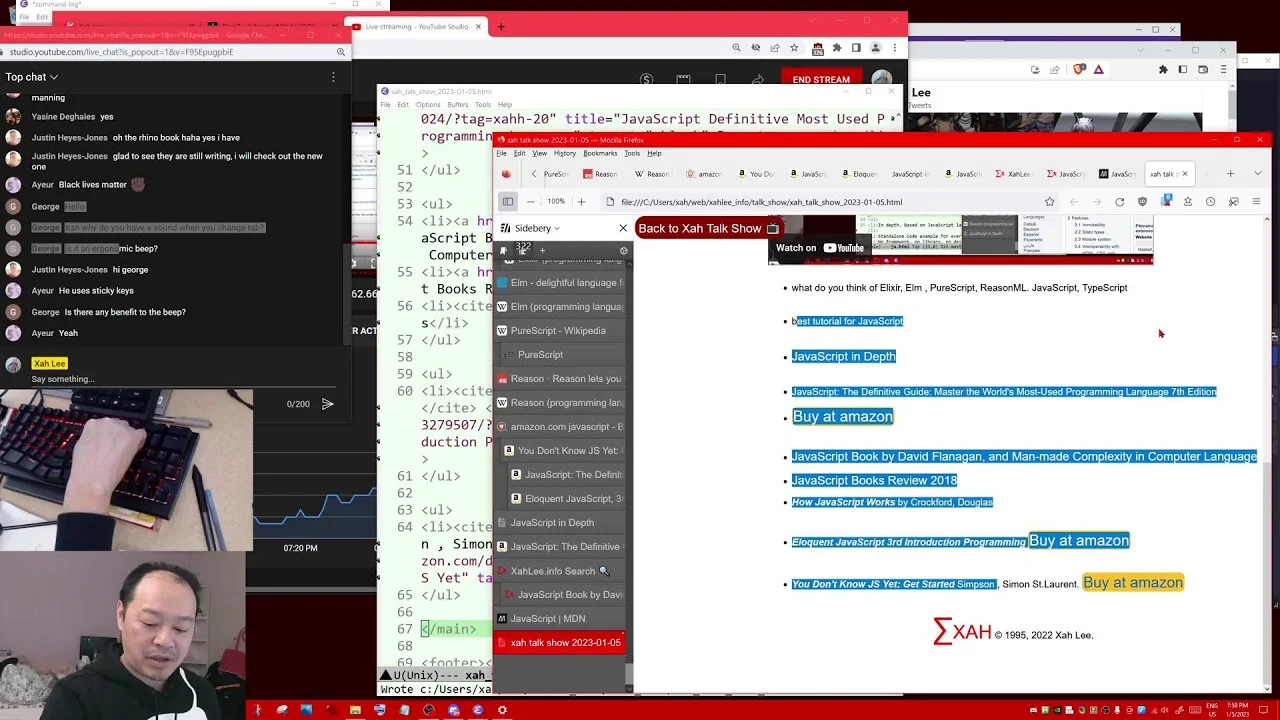The width and height of the screenshot is (1280, 720).
Task: Click the YouTube Studio share arrow icon
Action: click(x=757, y=80)
